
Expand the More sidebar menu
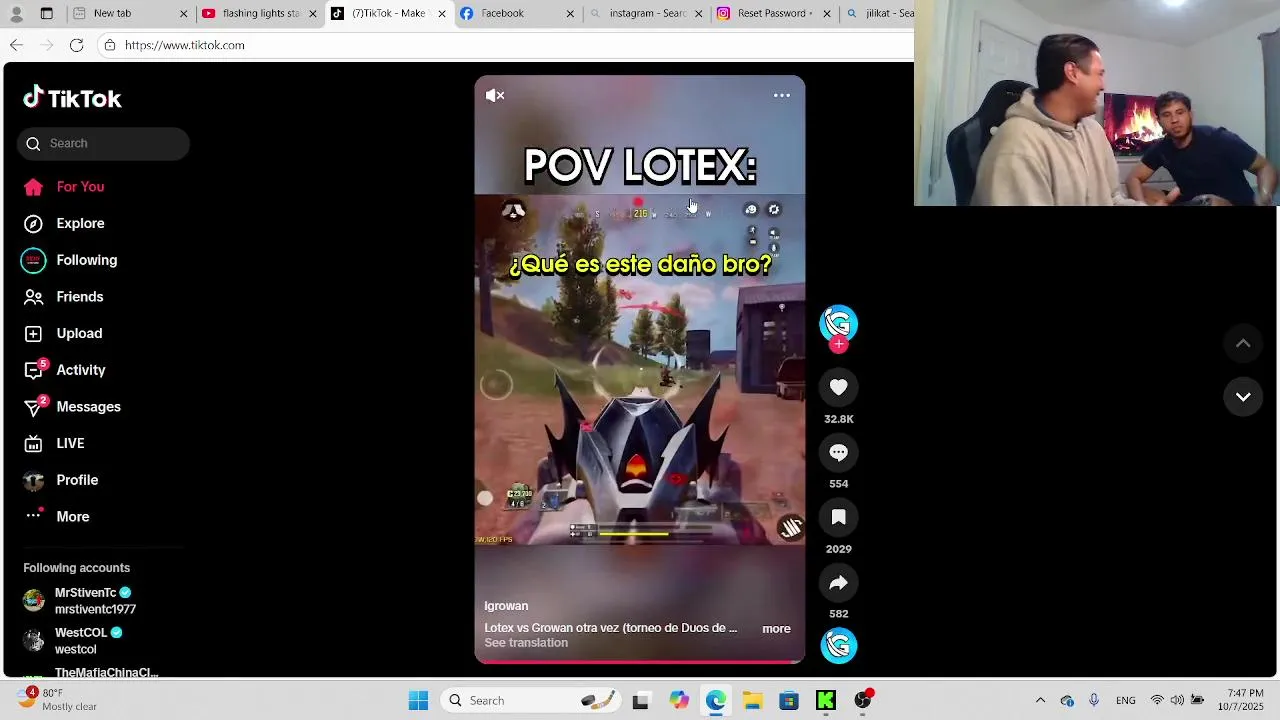point(72,517)
